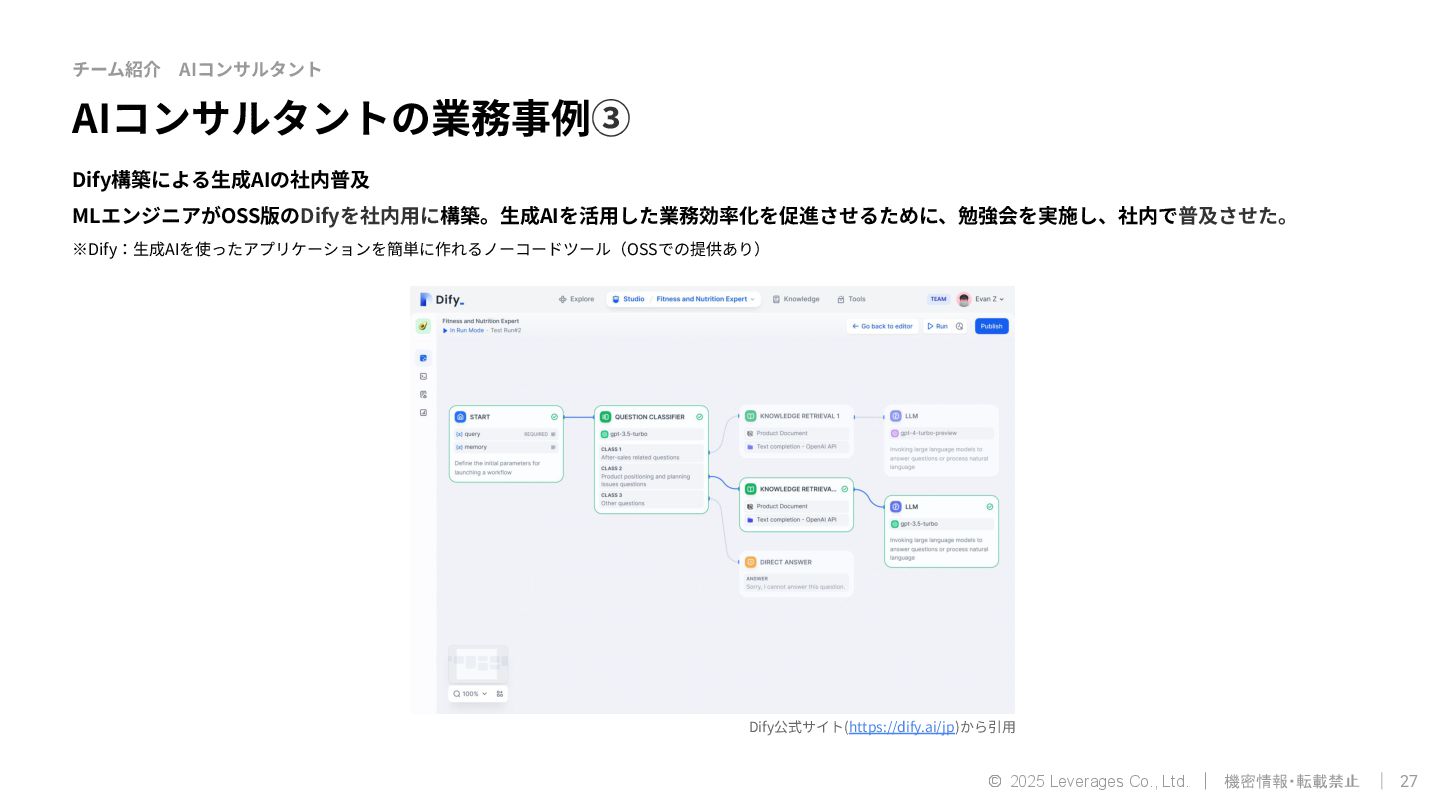Screen dimensions: 1440x810
Task: Select the workflow orchestrate icon in the left sidebar
Action: tap(423, 358)
